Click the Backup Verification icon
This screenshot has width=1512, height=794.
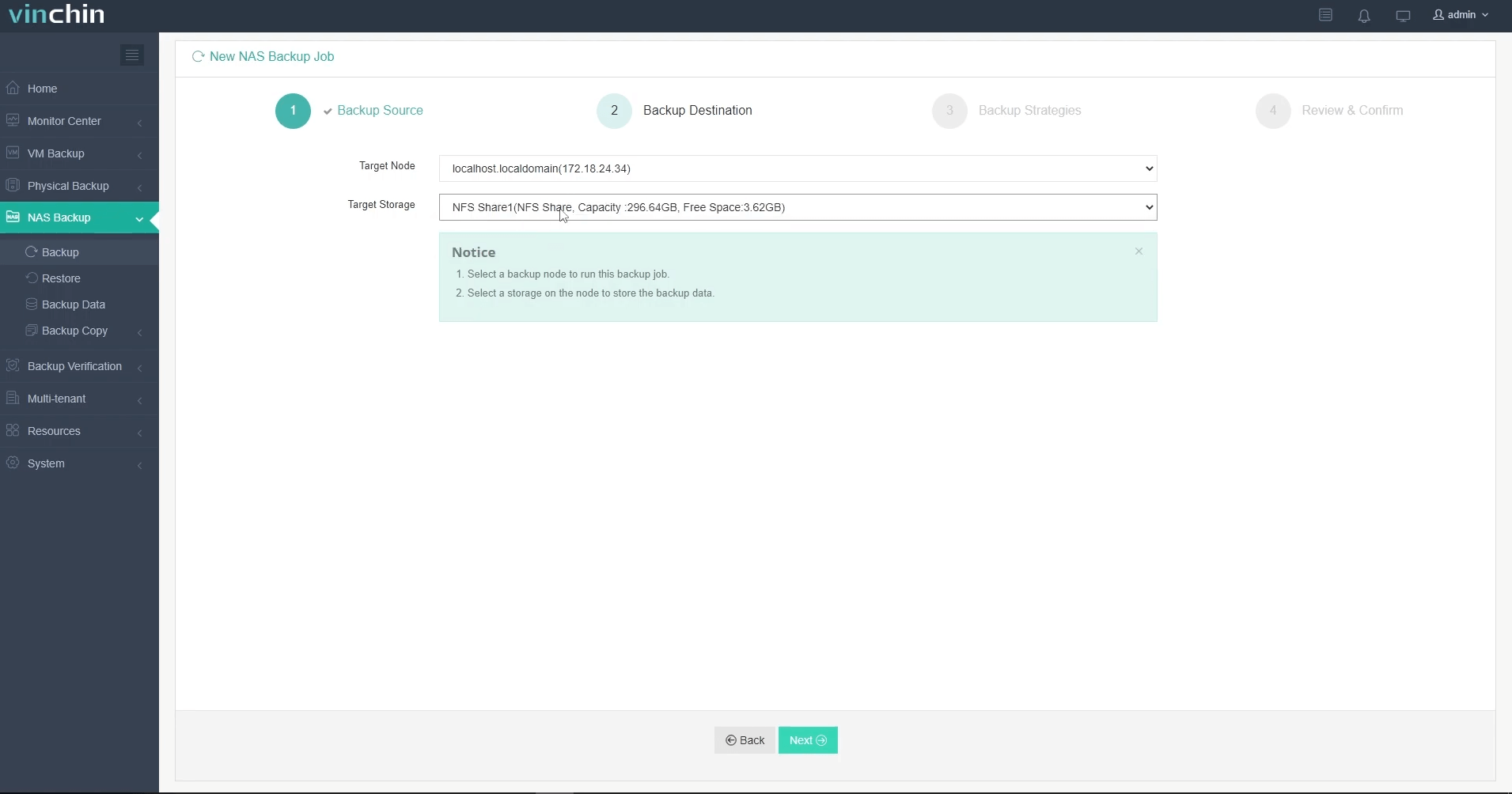[13, 365]
